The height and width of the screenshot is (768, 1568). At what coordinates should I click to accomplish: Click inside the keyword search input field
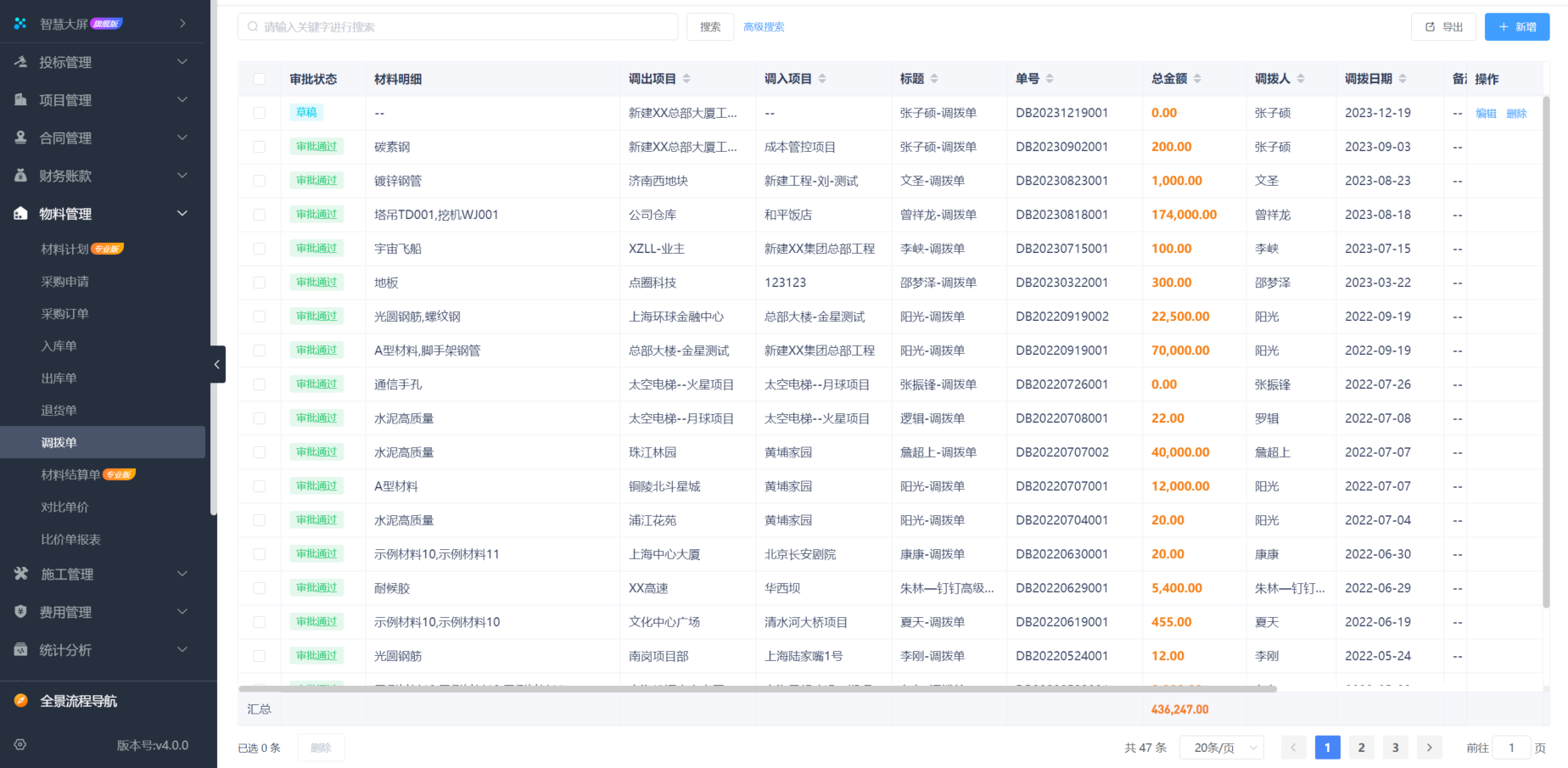(458, 26)
